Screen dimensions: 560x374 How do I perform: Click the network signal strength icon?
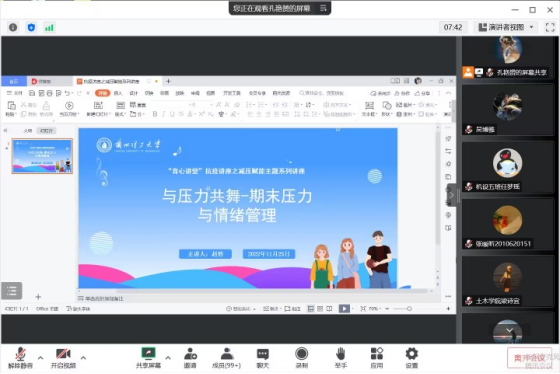[49, 28]
